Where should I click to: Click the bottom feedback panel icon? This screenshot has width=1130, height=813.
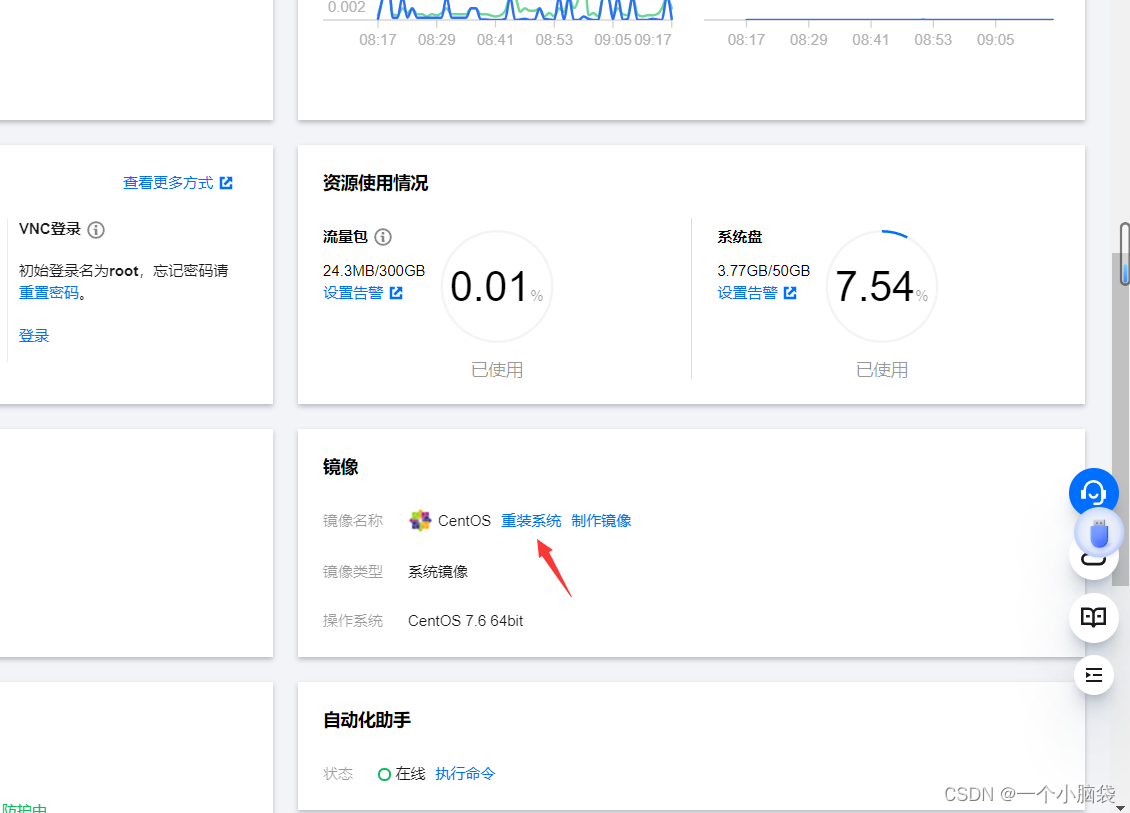click(1093, 675)
